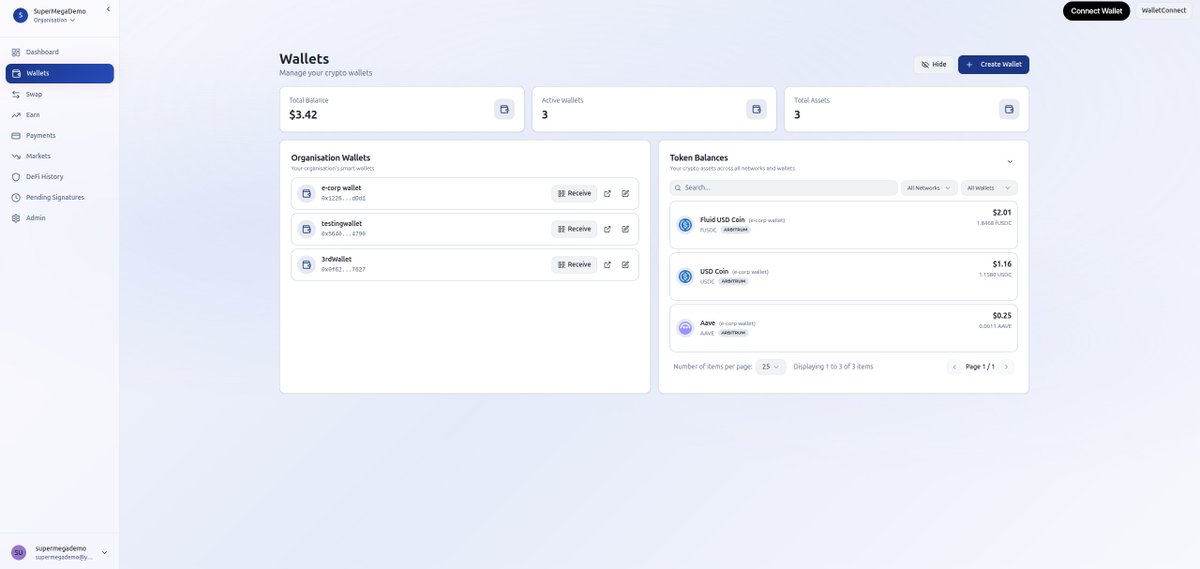The image size is (1200, 569).
Task: Open external link for testingwallet
Action: [x=607, y=229]
